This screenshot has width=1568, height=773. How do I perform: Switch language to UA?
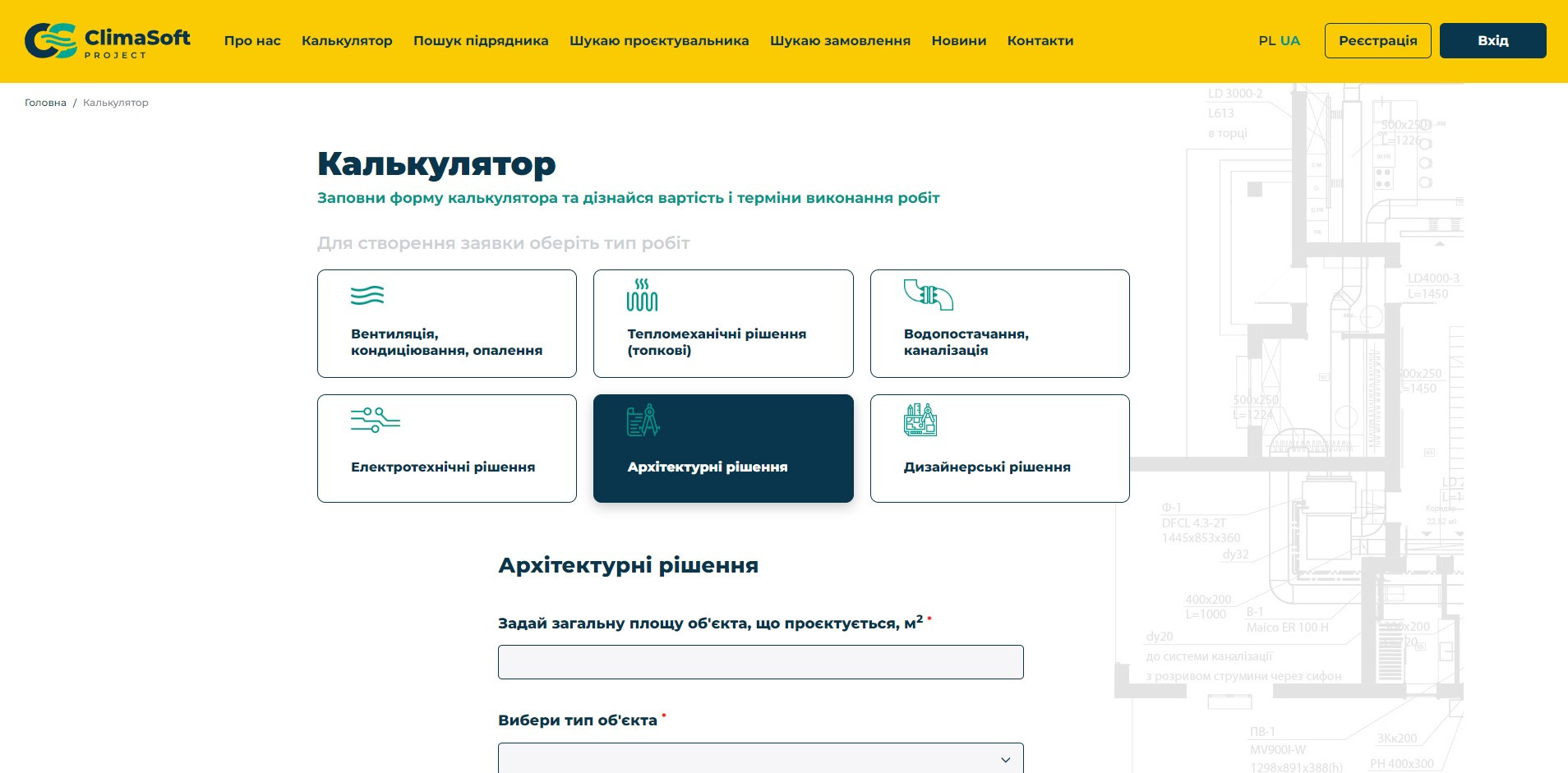click(x=1290, y=41)
